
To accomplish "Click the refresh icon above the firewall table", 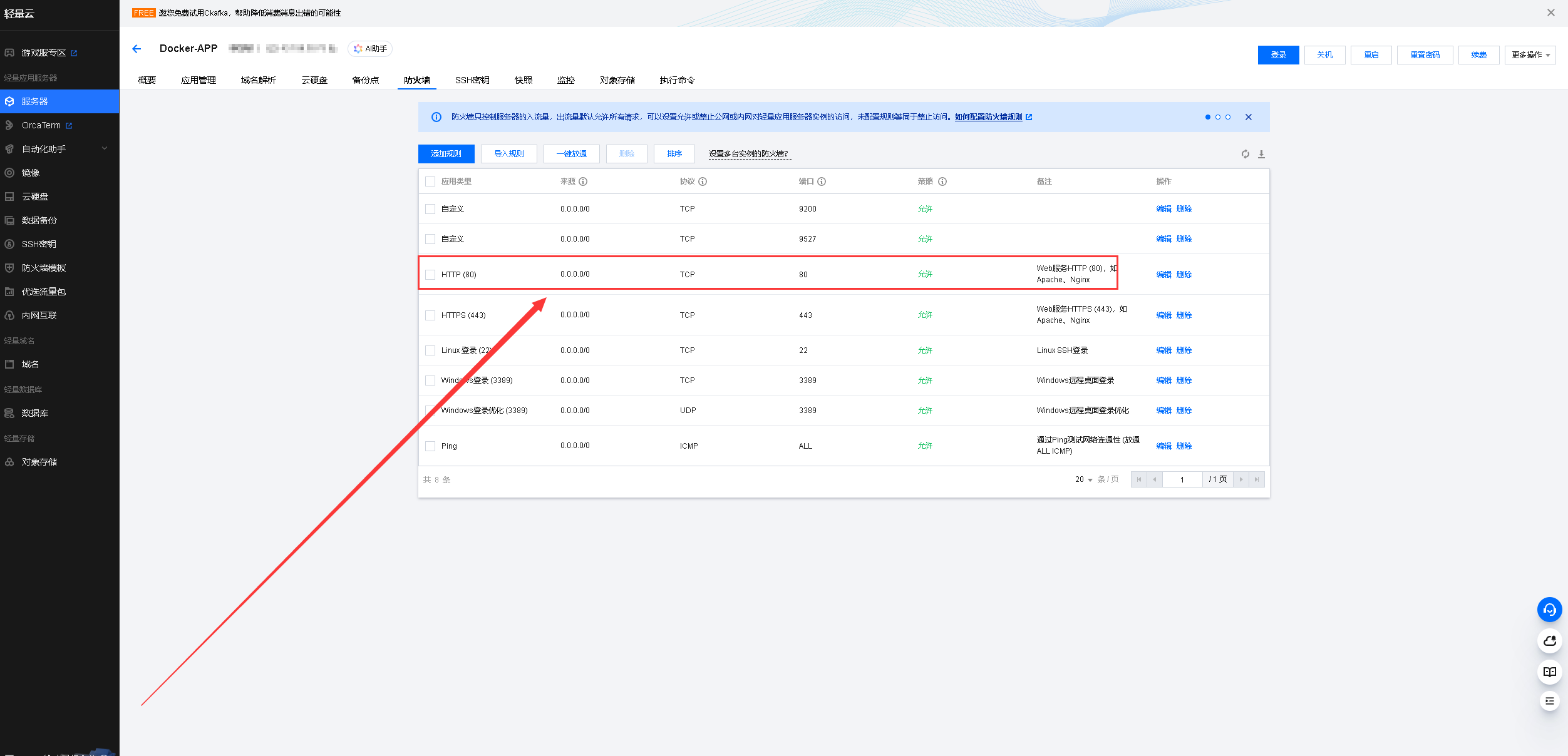I will click(1246, 154).
